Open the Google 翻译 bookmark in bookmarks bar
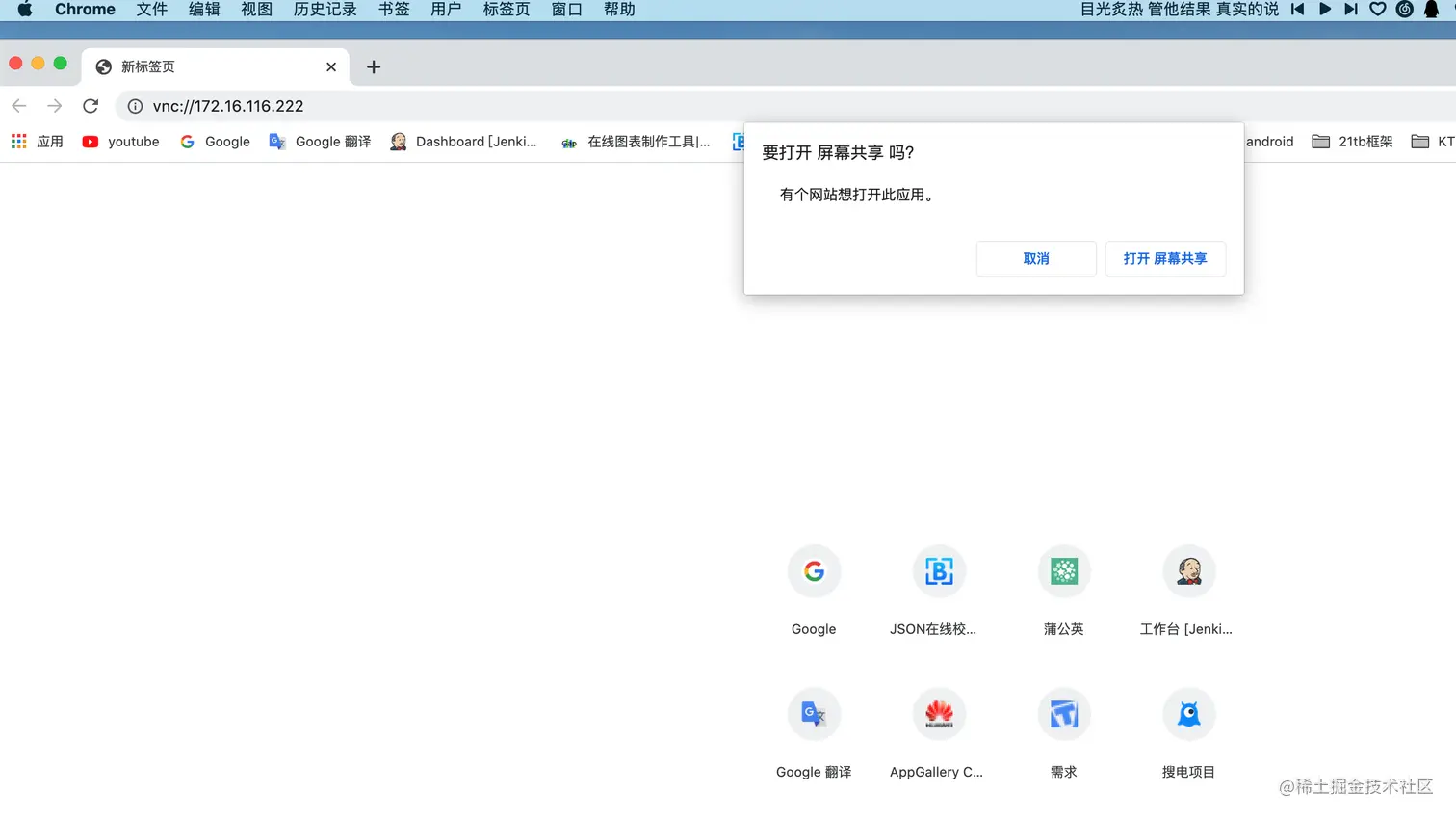Screen dimensions: 1456x819 point(321,142)
